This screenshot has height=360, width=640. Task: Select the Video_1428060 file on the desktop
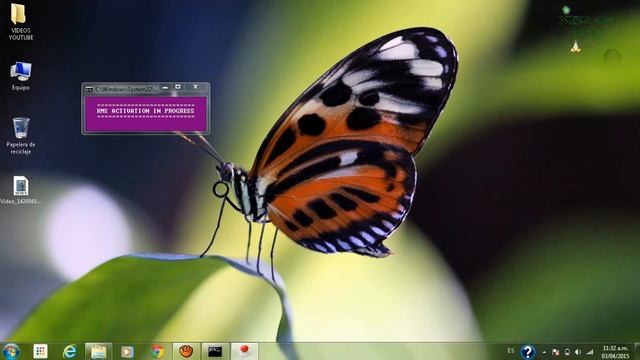[x=20, y=190]
